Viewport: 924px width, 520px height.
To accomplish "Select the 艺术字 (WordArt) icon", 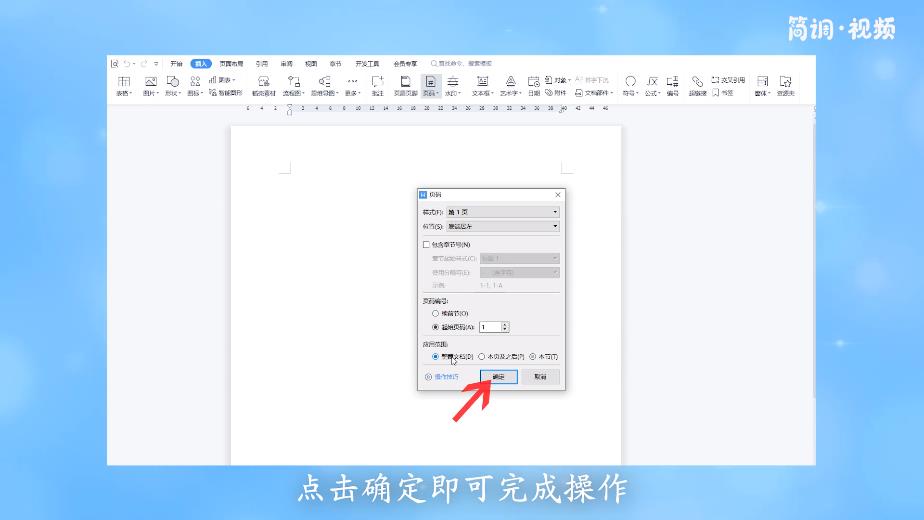I will [x=510, y=84].
